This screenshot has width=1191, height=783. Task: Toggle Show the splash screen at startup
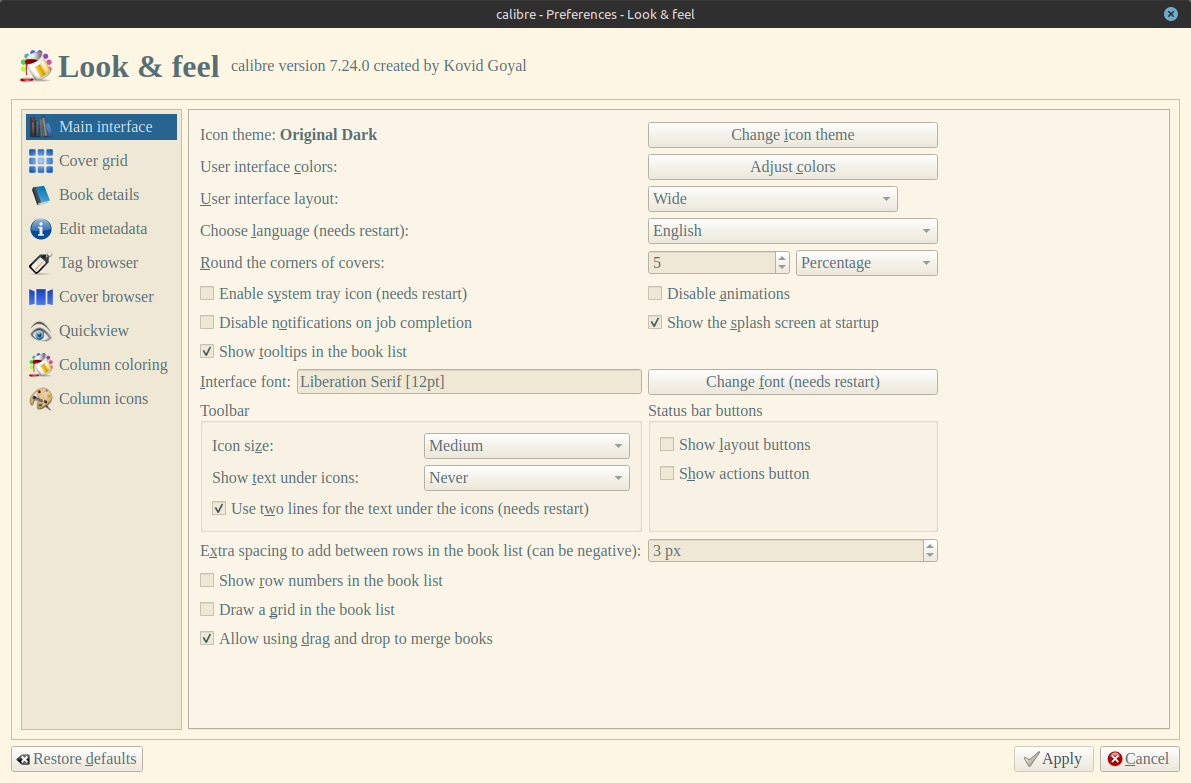(655, 322)
